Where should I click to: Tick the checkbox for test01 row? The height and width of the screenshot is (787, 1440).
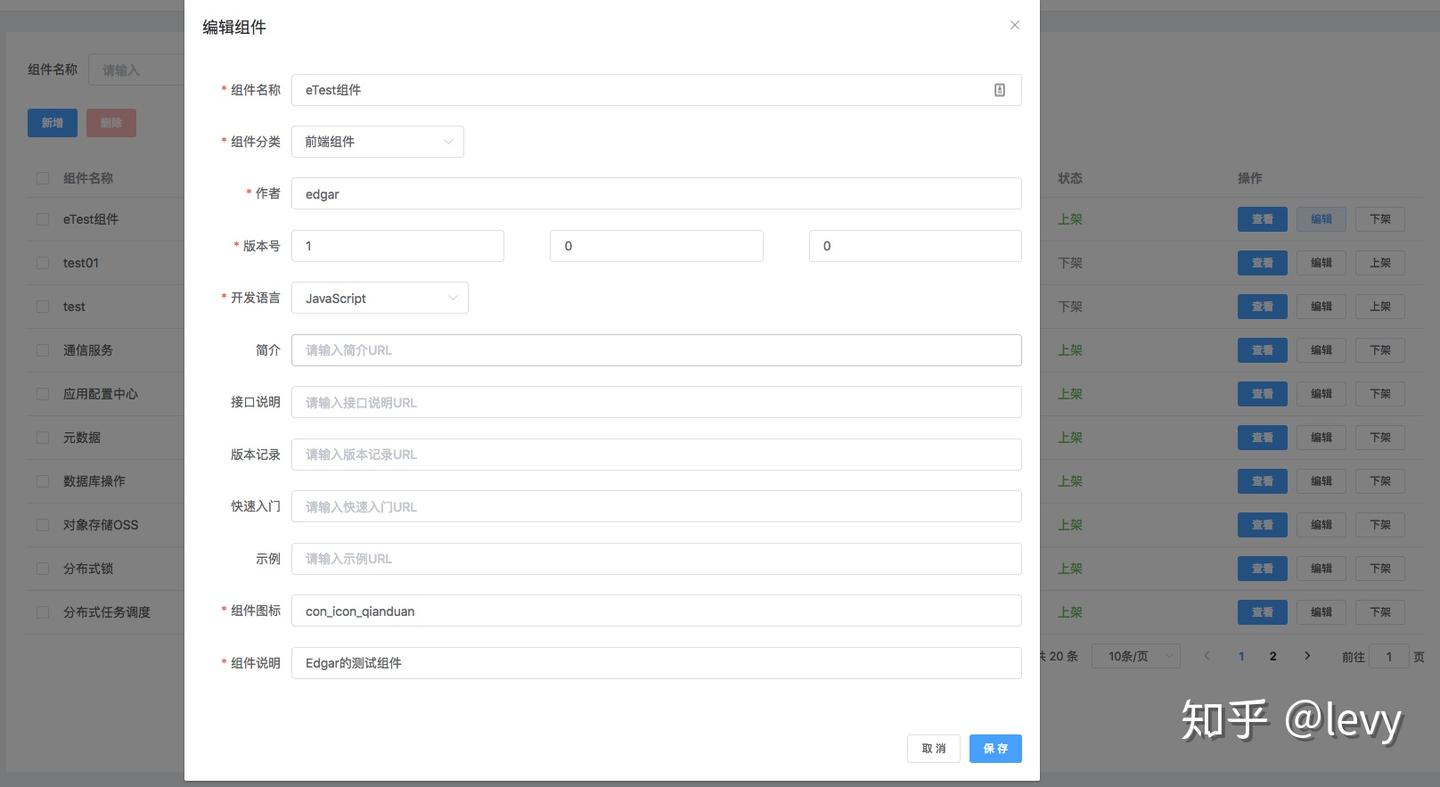click(x=43, y=263)
